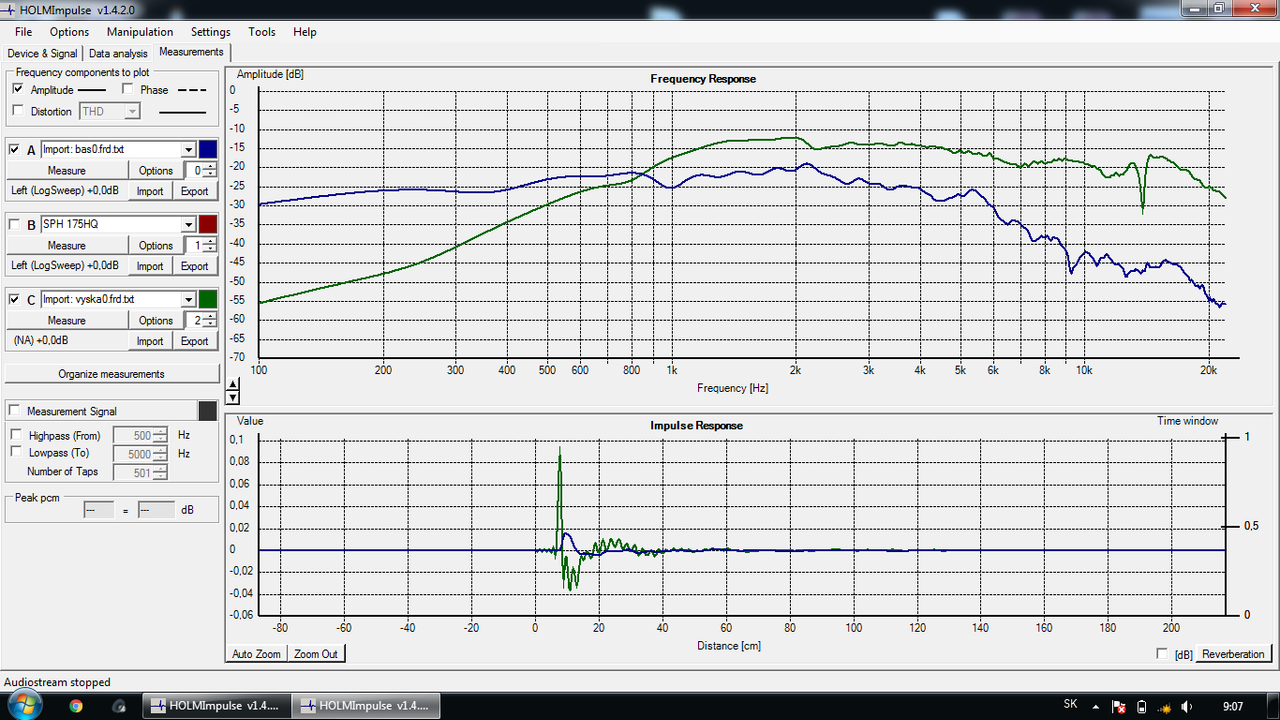Click the blue color swatch for A
Screen dimensions: 1280x720
208,149
